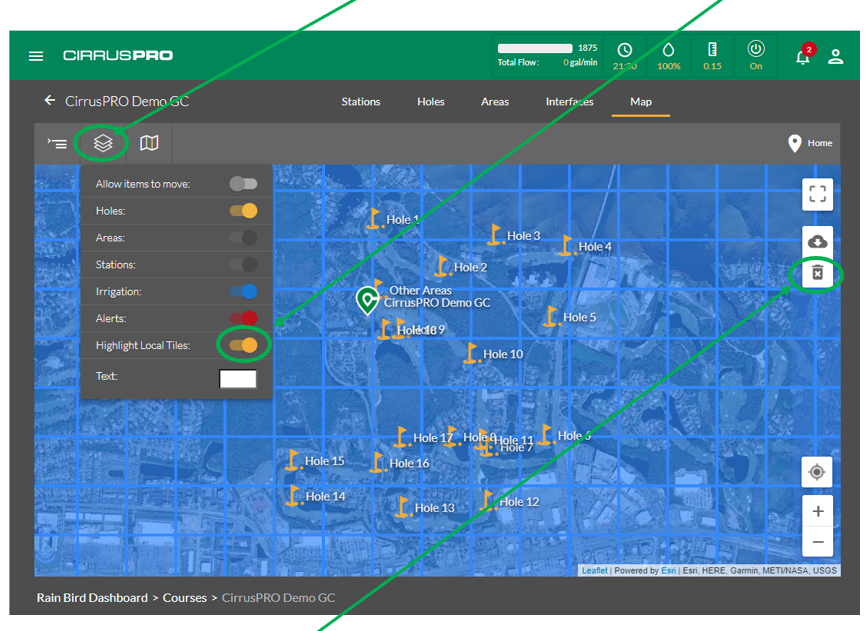Open Courses breadcrumb link
867x631 pixels.
tap(185, 598)
